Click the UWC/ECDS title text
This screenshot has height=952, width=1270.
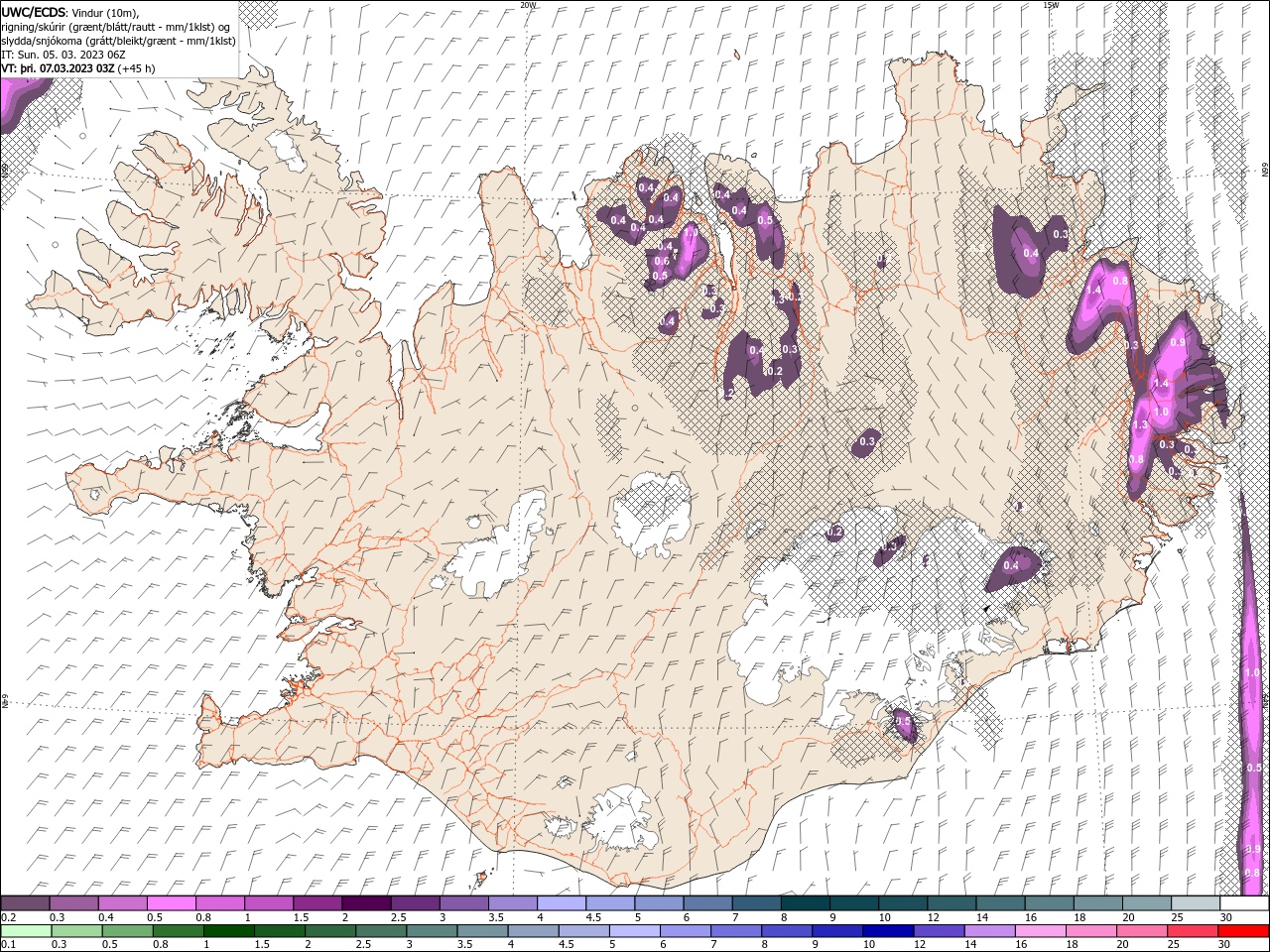click(35, 12)
